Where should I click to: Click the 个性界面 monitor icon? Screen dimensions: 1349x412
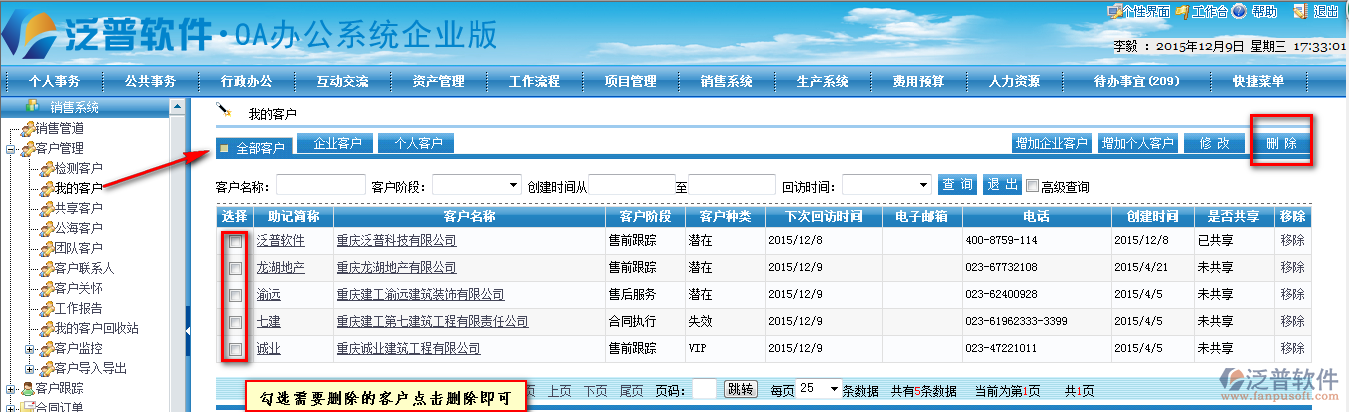1114,11
